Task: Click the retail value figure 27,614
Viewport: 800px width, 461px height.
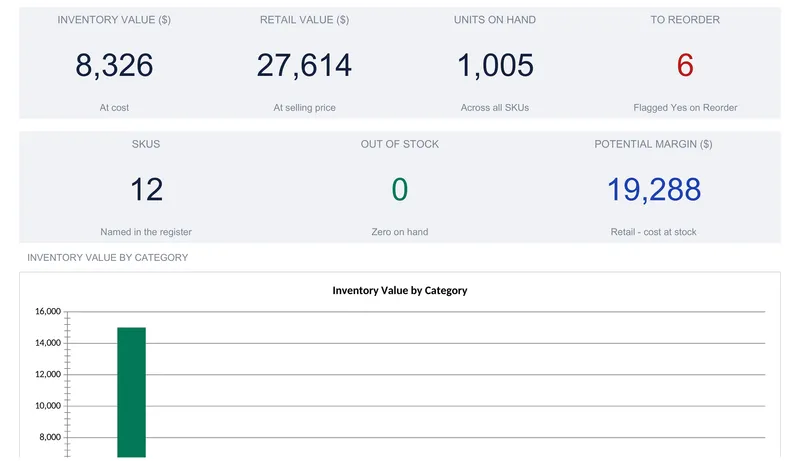Action: 304,65
